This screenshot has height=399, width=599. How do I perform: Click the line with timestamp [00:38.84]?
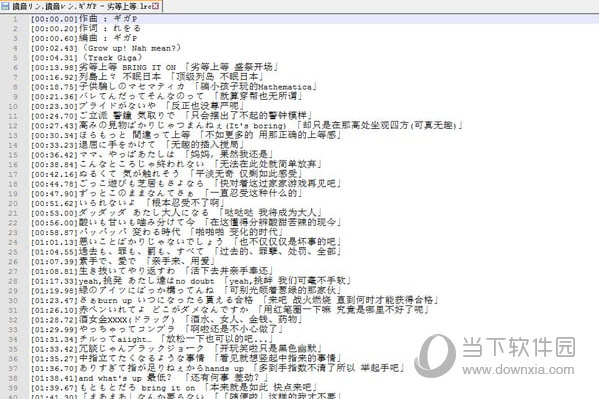pyautogui.click(x=176, y=164)
